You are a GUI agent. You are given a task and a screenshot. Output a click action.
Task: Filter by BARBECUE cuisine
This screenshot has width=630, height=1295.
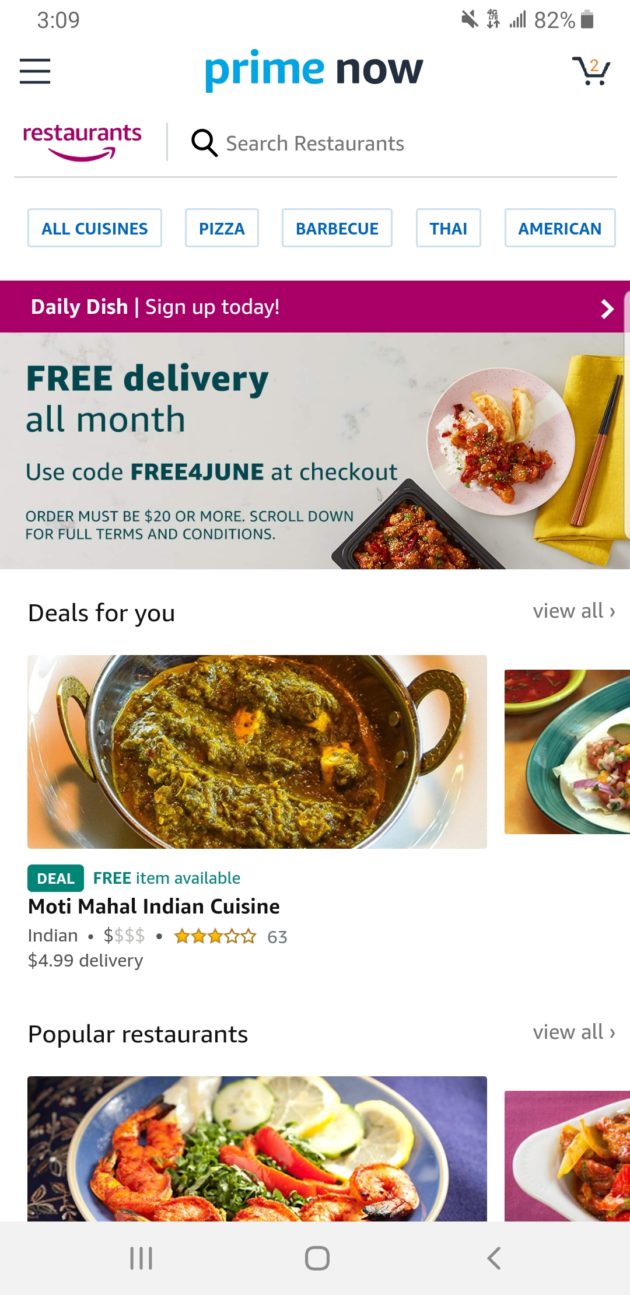337,228
